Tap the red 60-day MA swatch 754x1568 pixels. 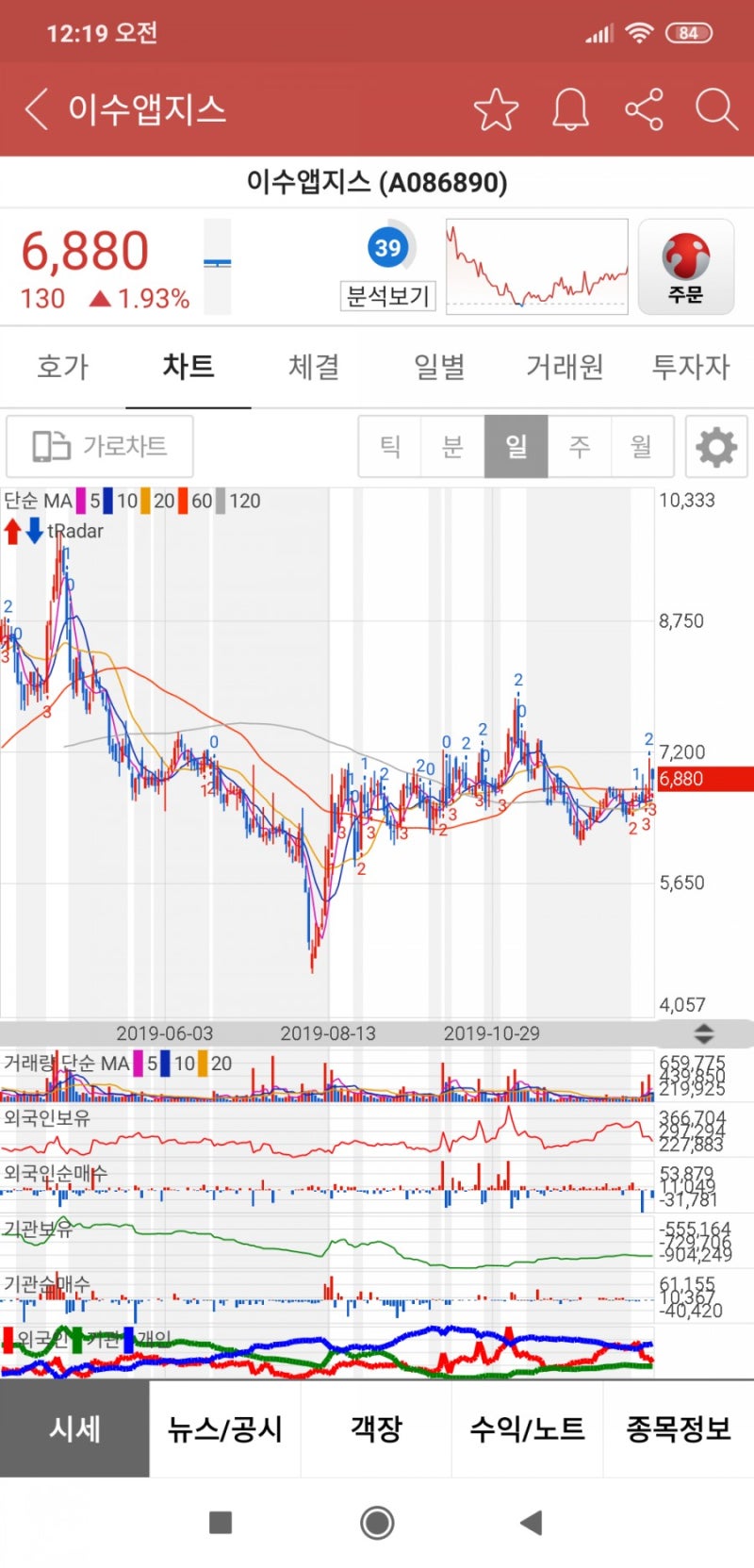click(x=183, y=501)
